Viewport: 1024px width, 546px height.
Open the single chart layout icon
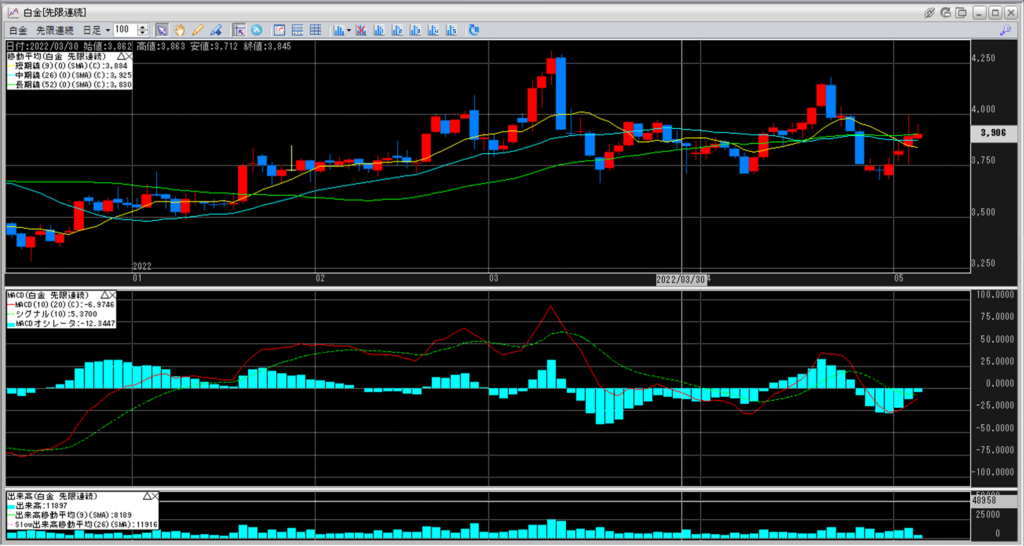279,30
